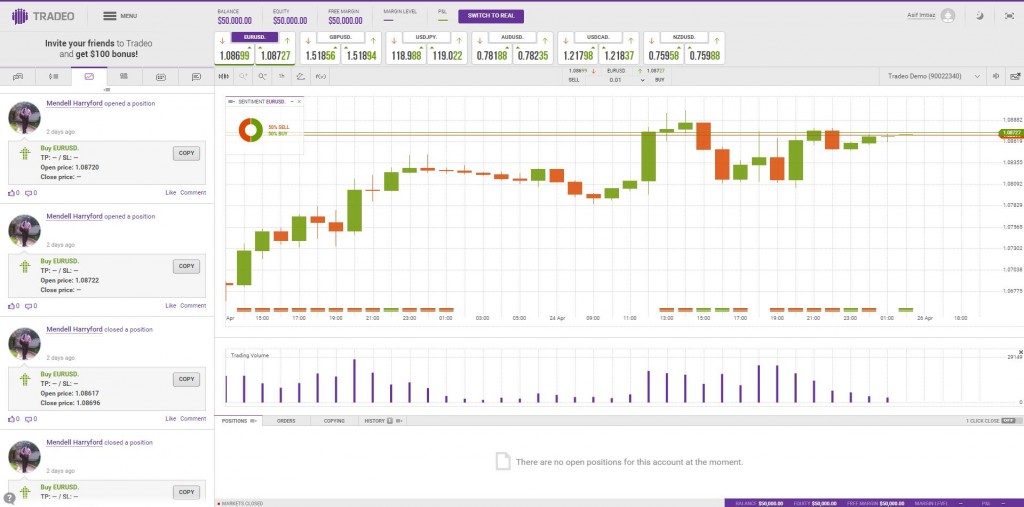Image resolution: width=1024 pixels, height=507 pixels.
Task: Close the Sentiment EURUSD widget
Action: click(299, 102)
